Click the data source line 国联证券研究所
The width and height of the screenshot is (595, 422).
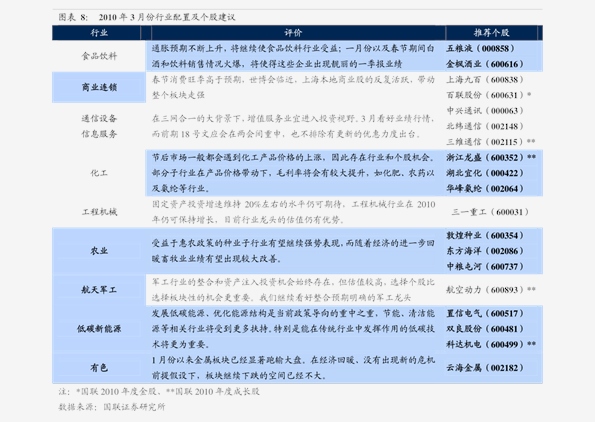pyautogui.click(x=112, y=407)
